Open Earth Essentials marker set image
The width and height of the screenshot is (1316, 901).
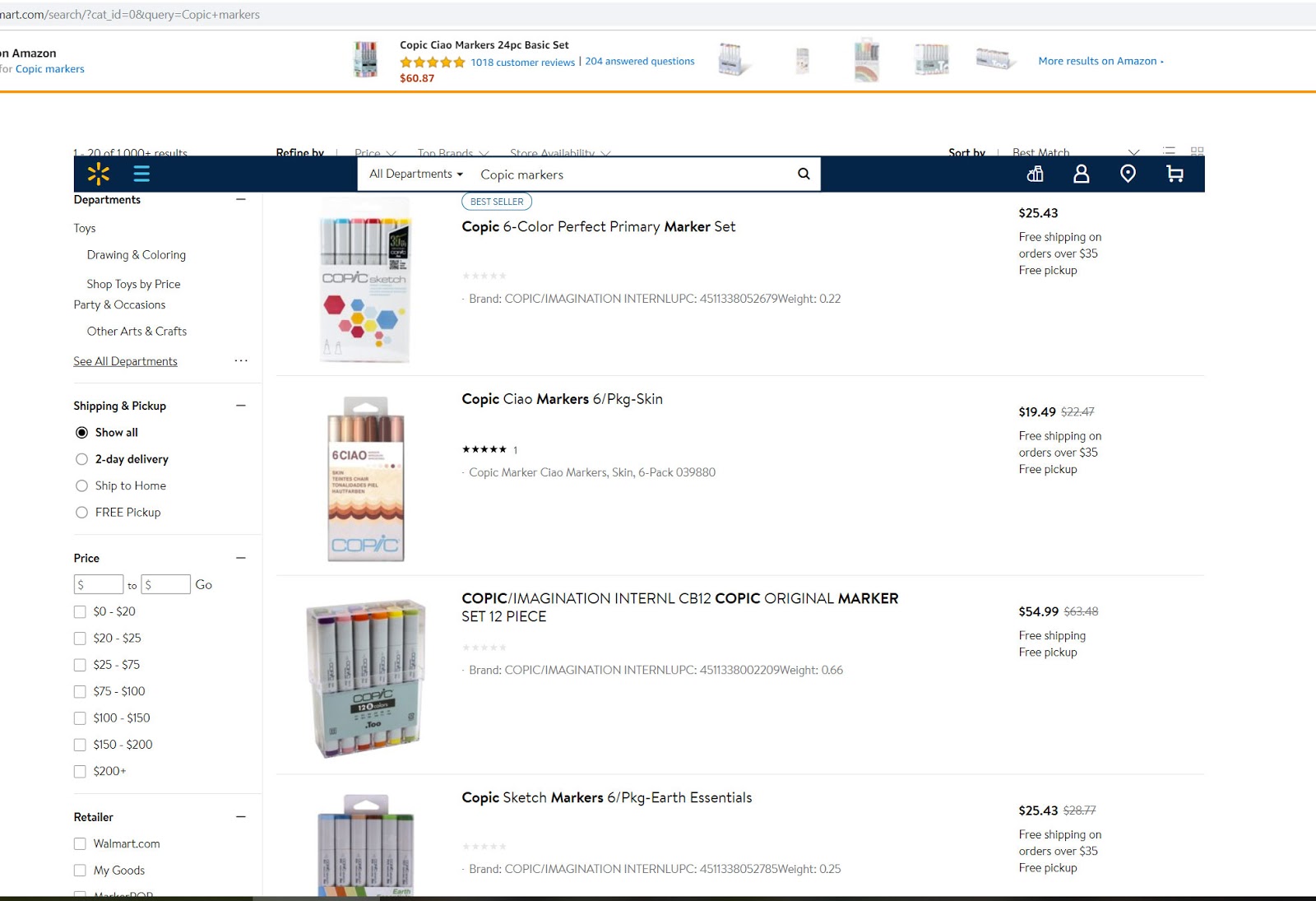click(x=366, y=845)
